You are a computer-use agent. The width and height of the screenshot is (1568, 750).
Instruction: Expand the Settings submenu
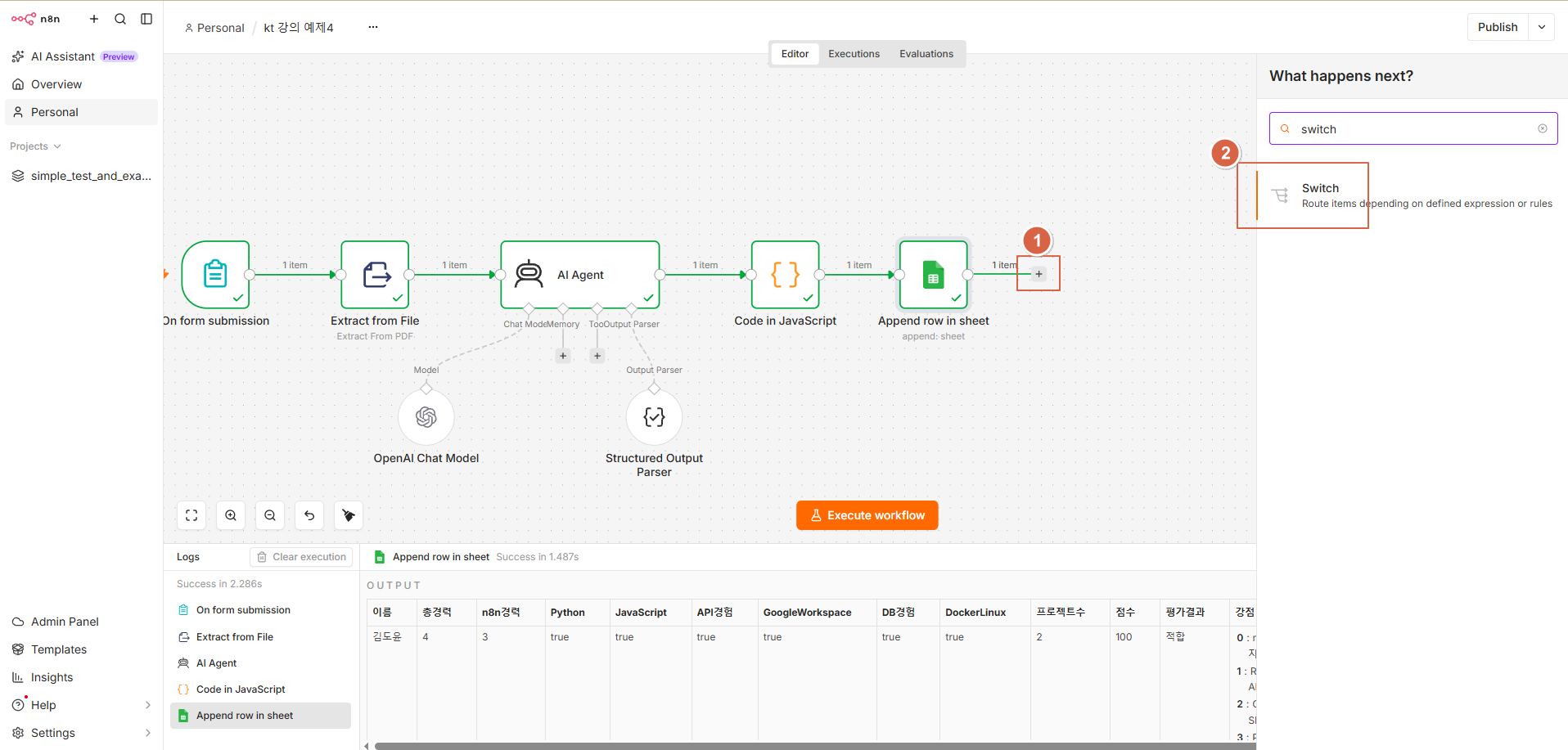click(148, 733)
